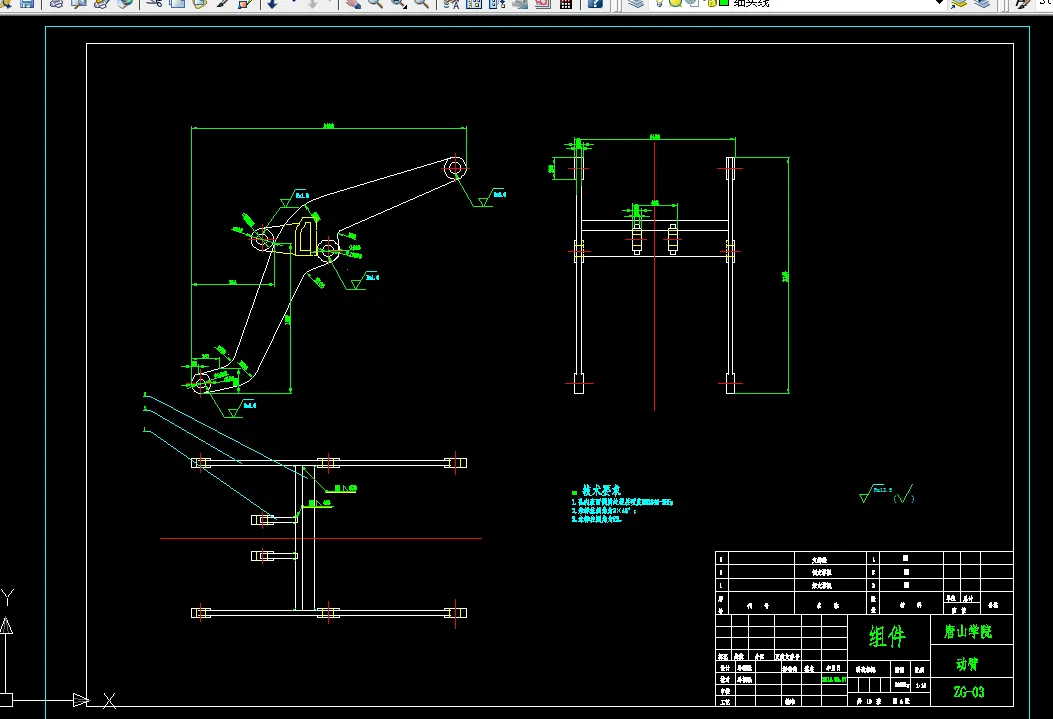1053x719 pixels.
Task: Click the greyed Redo arrow
Action: click(x=313, y=3)
